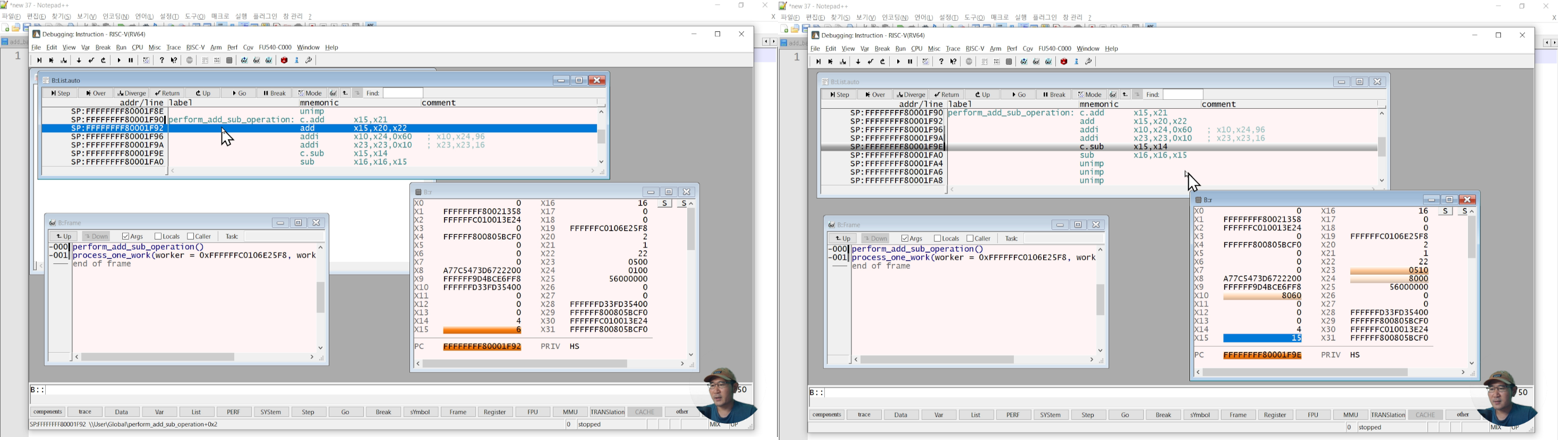1558x440 pixels.
Task: Click Find field in left List.auto window
Action: pos(403,93)
